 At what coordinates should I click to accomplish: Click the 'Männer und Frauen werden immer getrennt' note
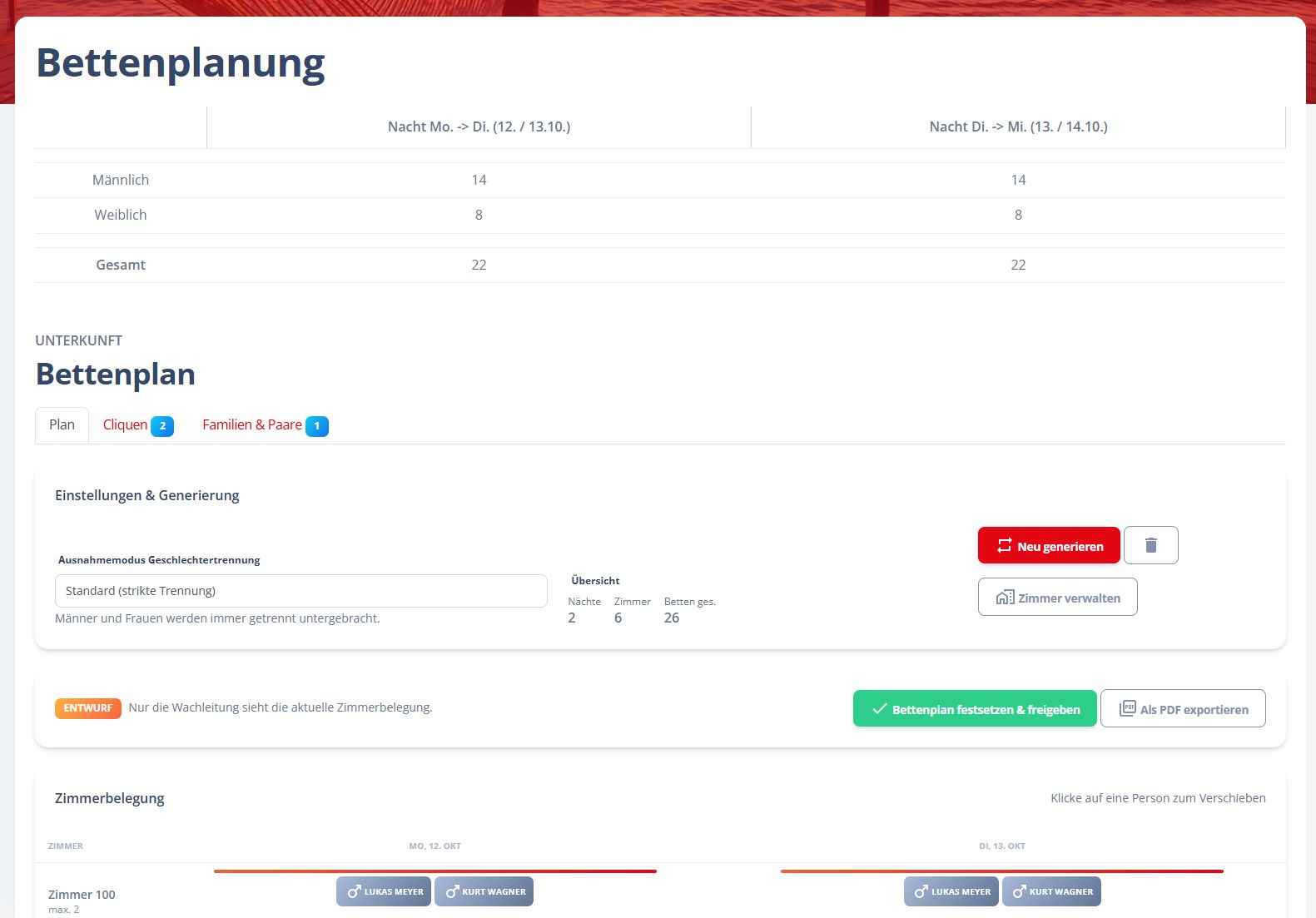(x=217, y=618)
